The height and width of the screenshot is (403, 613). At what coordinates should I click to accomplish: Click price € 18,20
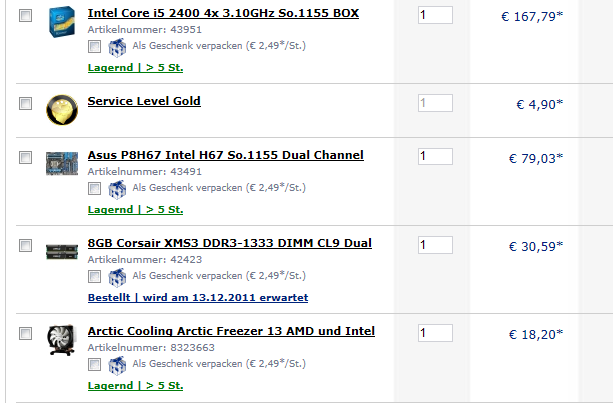536,334
